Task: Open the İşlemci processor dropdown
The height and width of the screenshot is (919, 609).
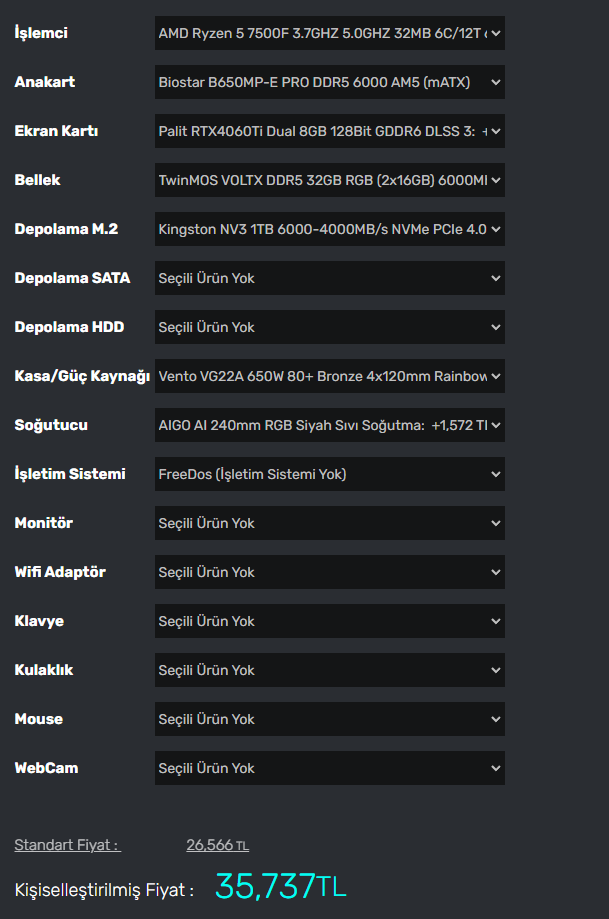Action: click(x=329, y=33)
